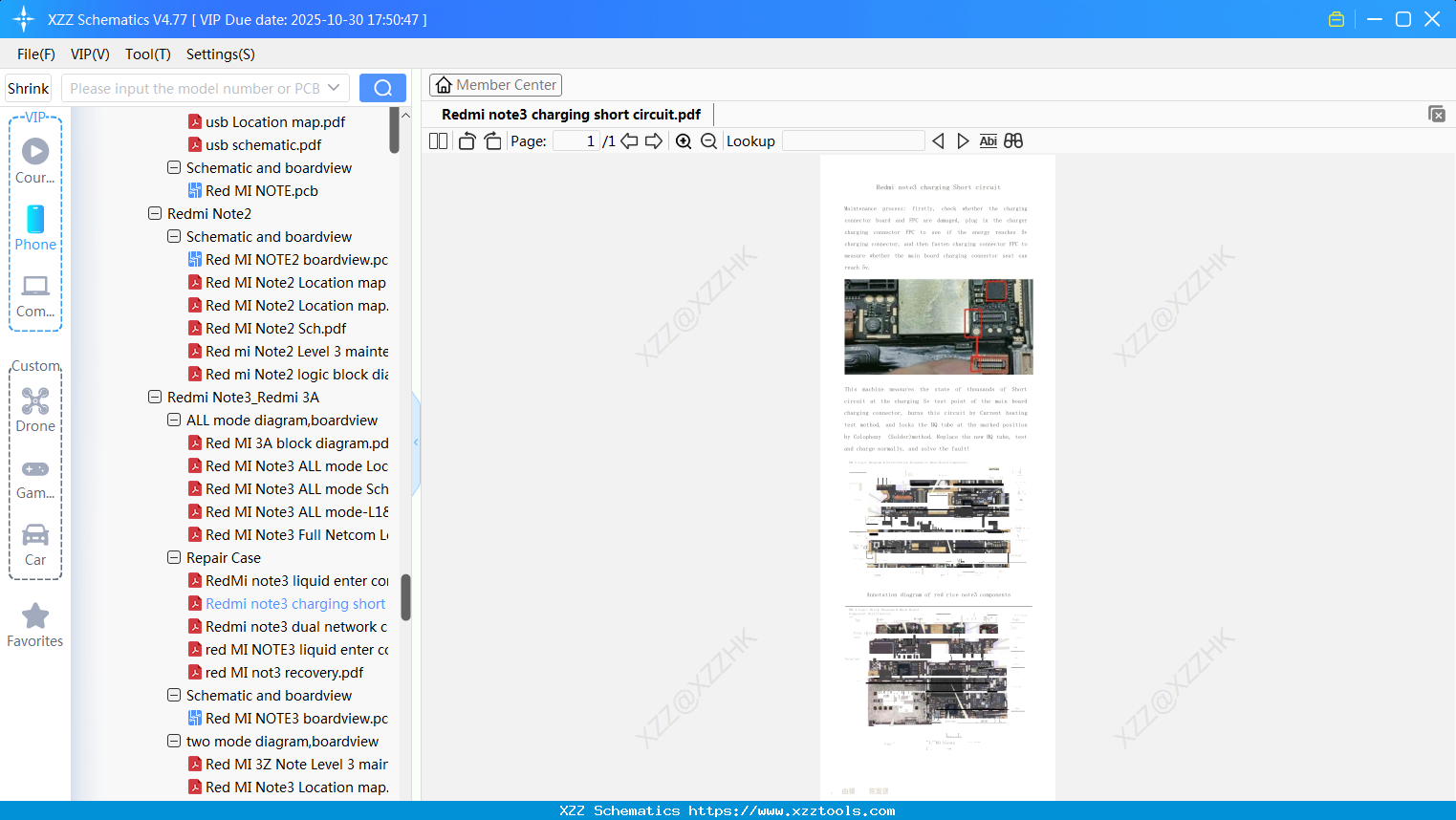Toggle the Abl text match option
This screenshot has width=1456, height=820.
[x=989, y=141]
